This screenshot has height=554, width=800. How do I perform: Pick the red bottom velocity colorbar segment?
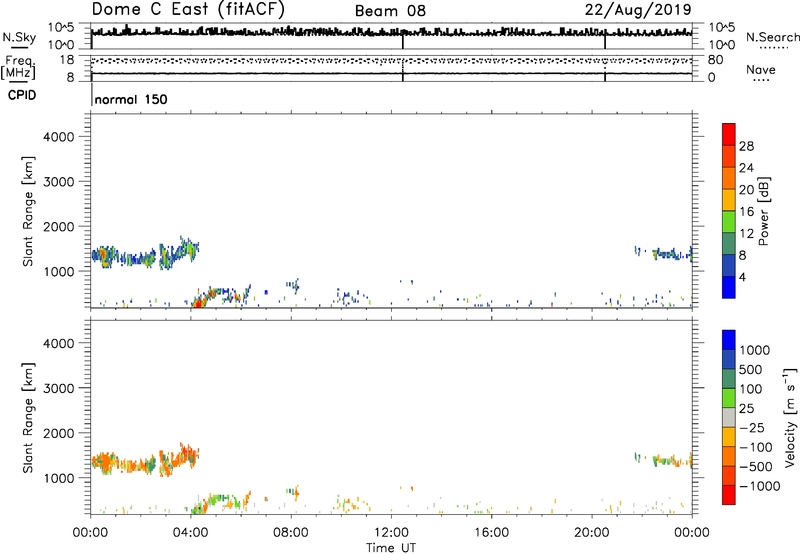[729, 495]
